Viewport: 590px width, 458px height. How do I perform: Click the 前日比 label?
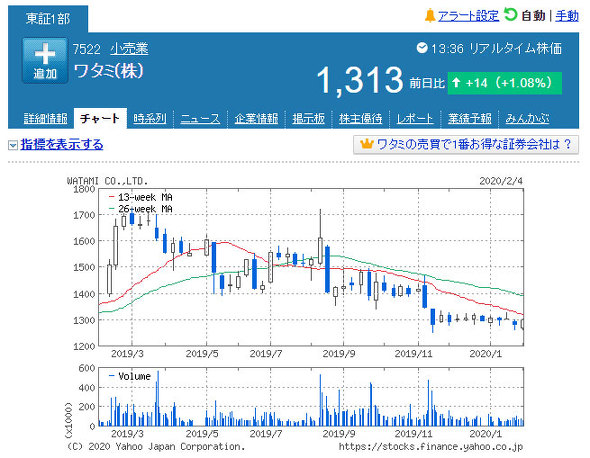(x=427, y=83)
